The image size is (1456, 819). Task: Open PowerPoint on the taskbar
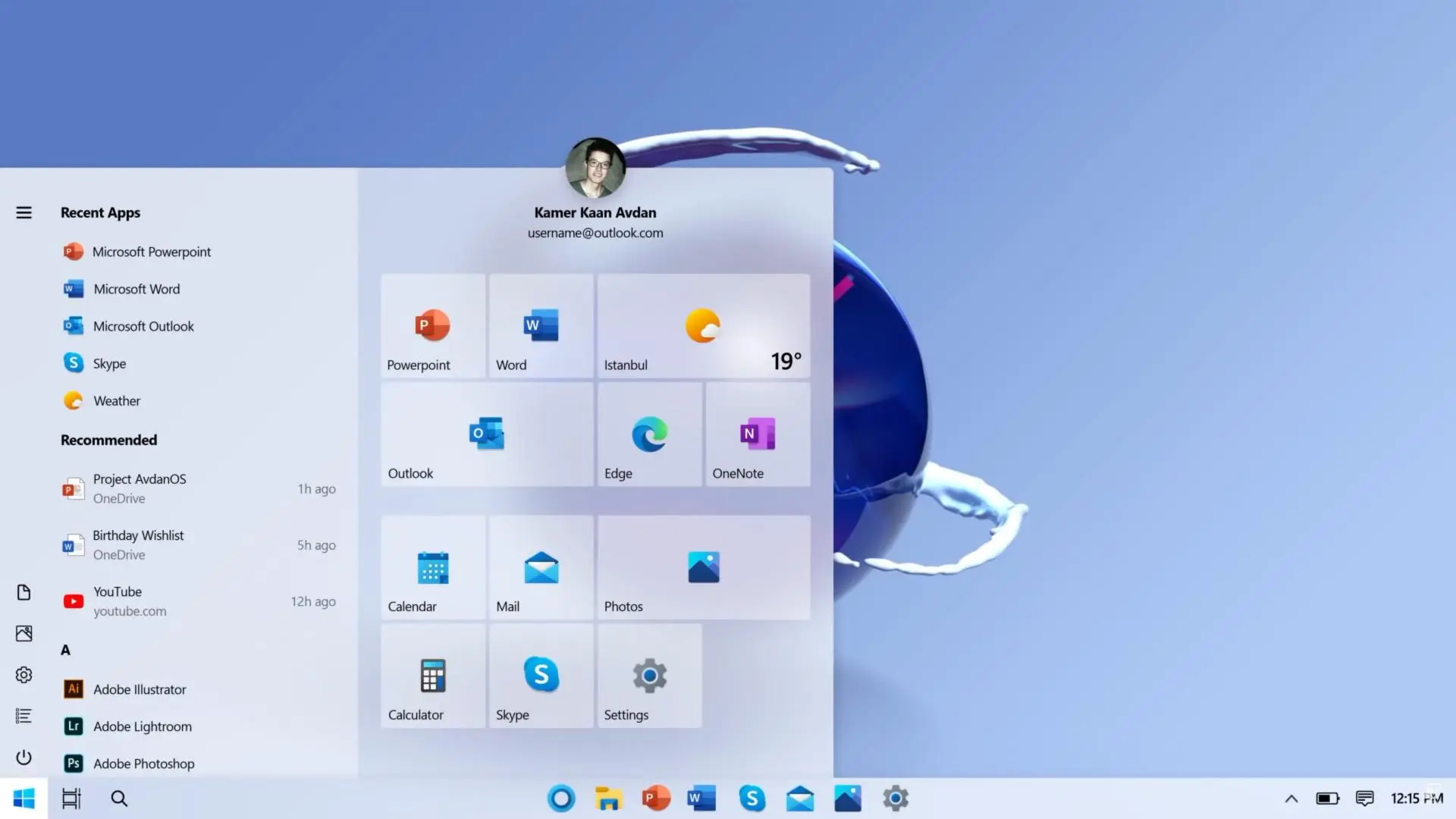click(x=656, y=799)
